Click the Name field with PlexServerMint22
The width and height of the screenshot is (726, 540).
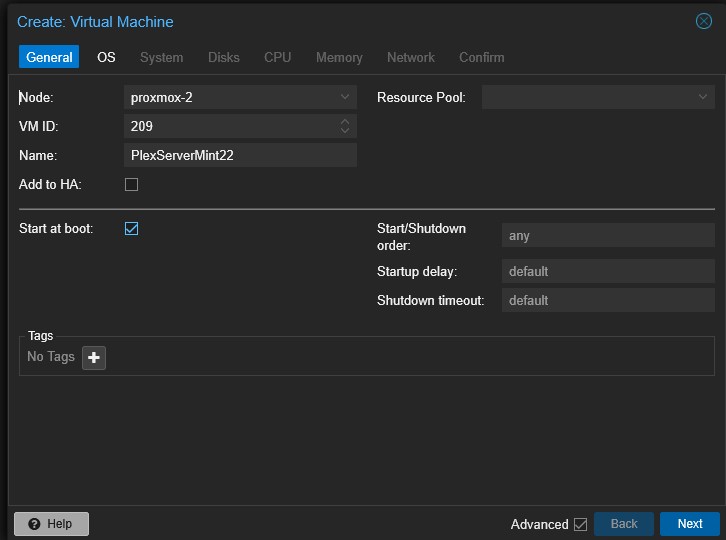tap(240, 155)
